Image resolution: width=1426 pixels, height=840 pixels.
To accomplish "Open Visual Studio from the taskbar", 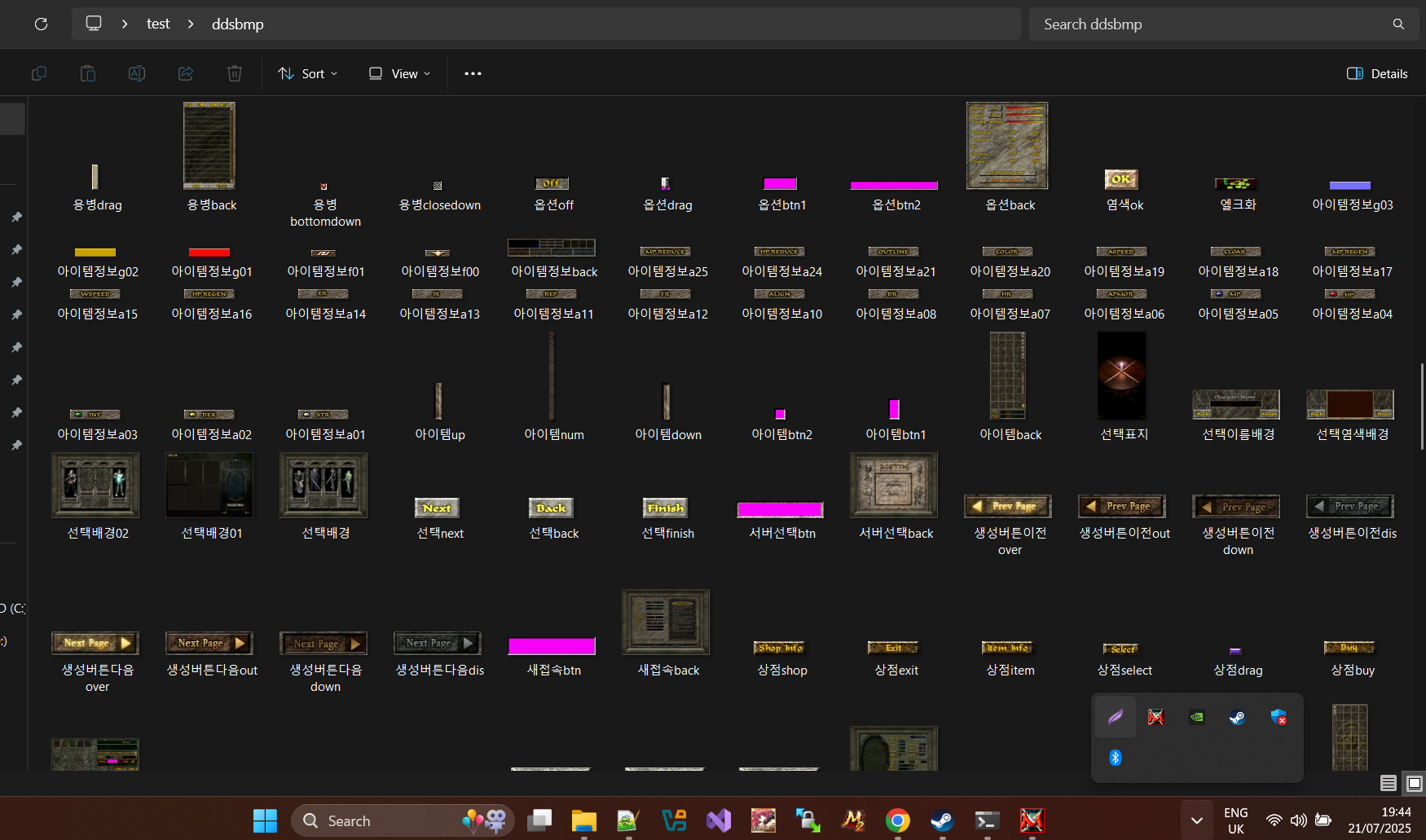I will click(719, 820).
